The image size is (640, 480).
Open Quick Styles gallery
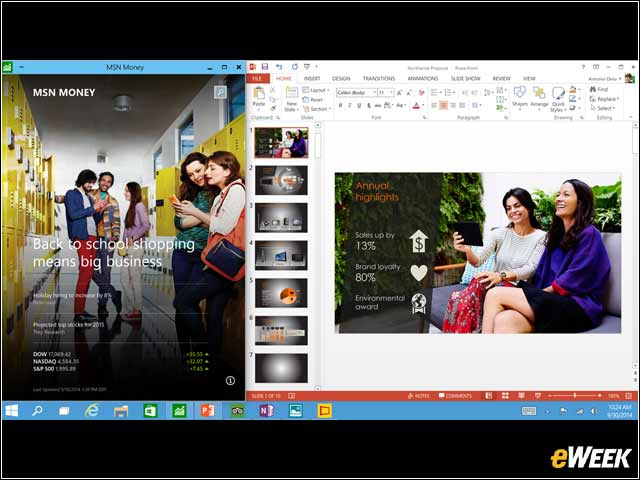pos(558,99)
